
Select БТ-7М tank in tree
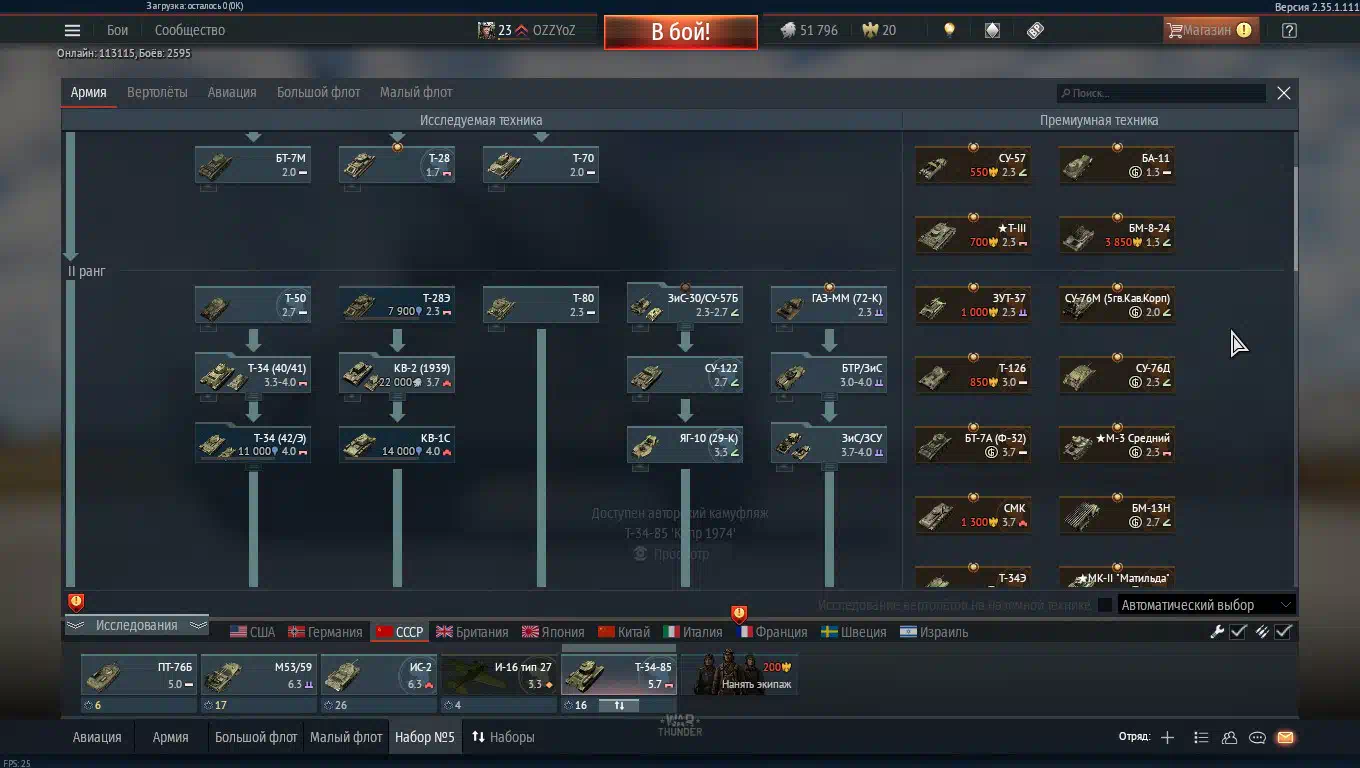pyautogui.click(x=253, y=165)
